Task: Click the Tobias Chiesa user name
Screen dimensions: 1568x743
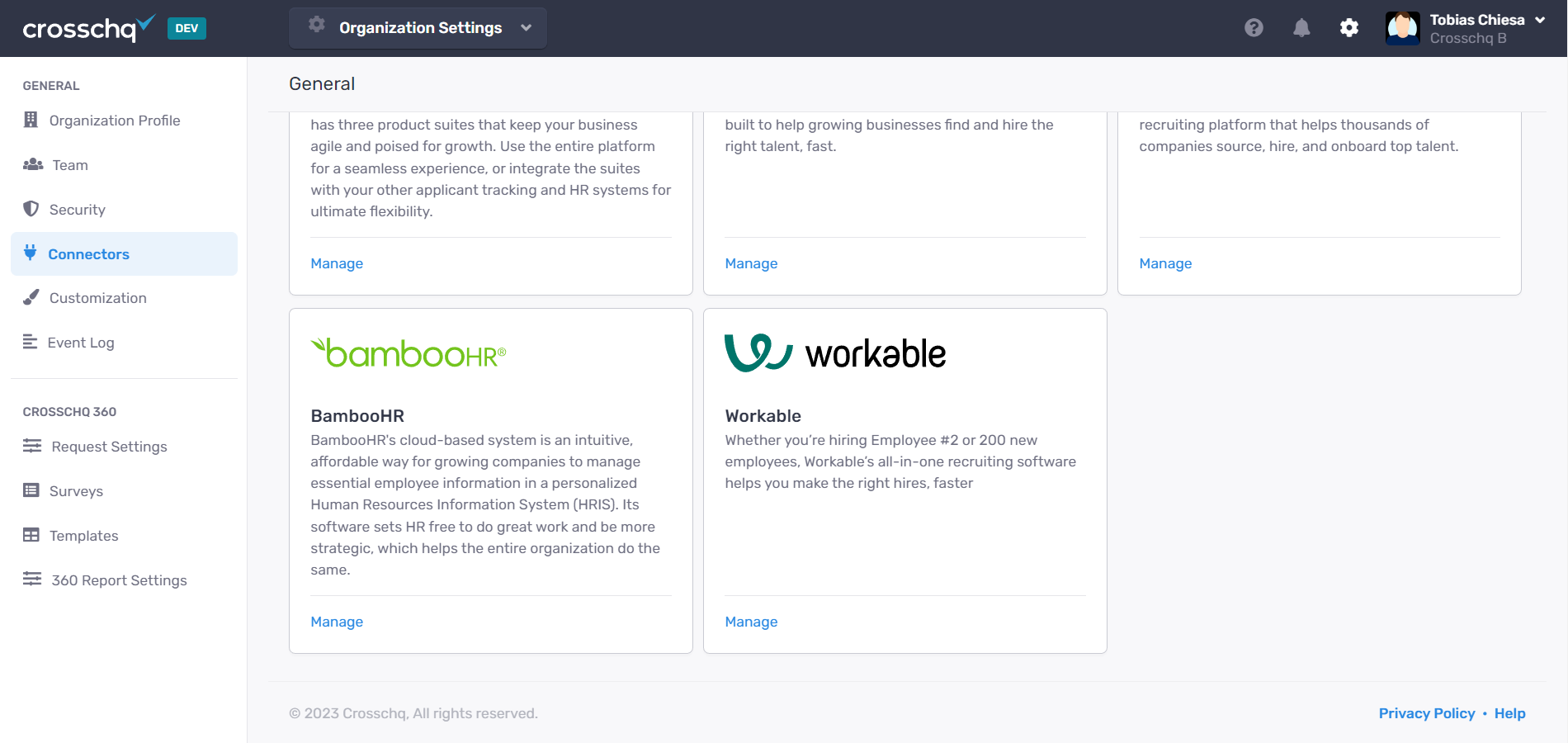Action: click(1477, 20)
